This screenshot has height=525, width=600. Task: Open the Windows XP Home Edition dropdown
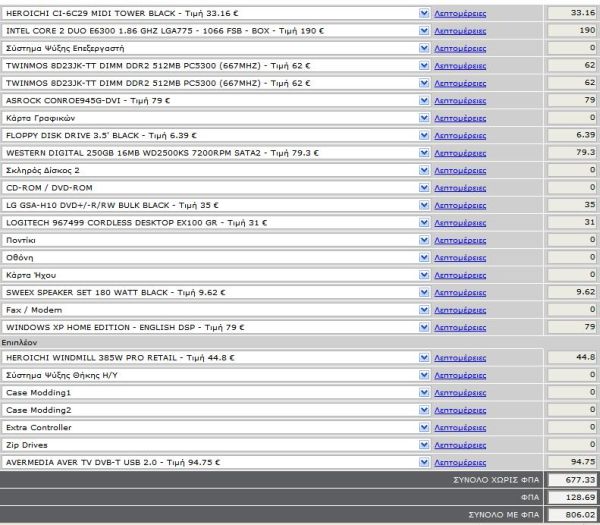click(424, 327)
